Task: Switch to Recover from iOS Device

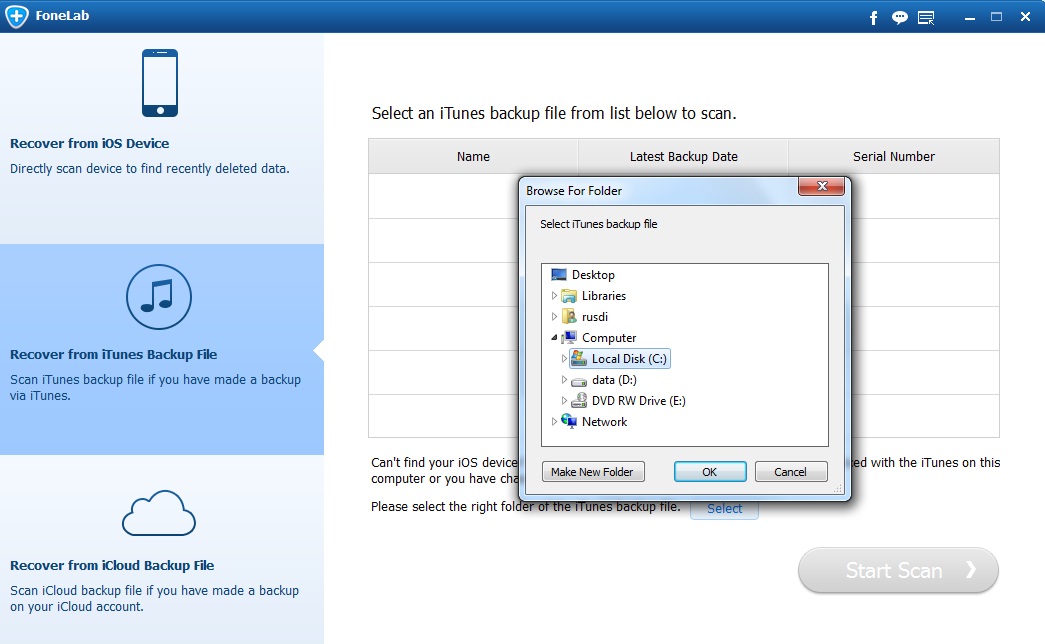Action: click(x=162, y=139)
